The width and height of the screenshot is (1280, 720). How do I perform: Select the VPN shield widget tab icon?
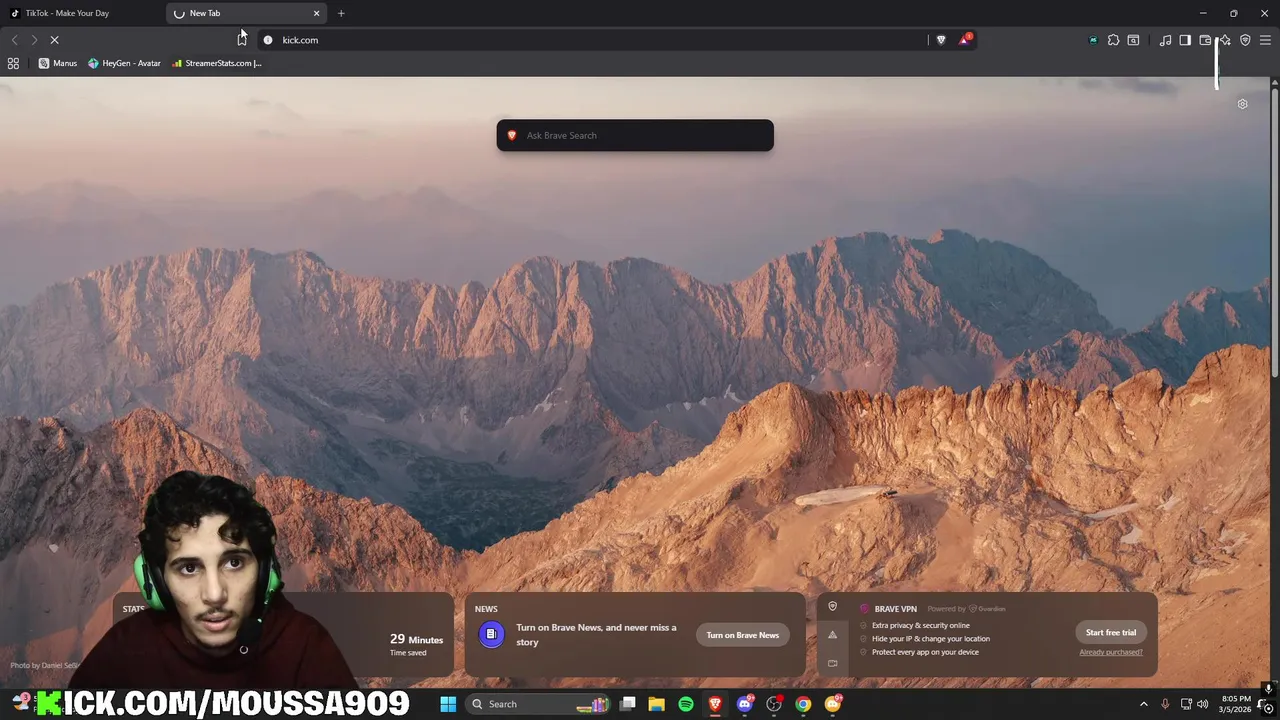pos(832,606)
